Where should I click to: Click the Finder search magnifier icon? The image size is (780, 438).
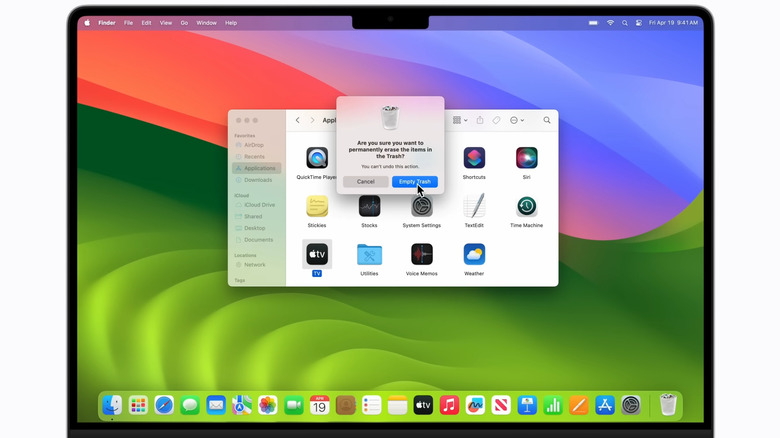(x=547, y=120)
